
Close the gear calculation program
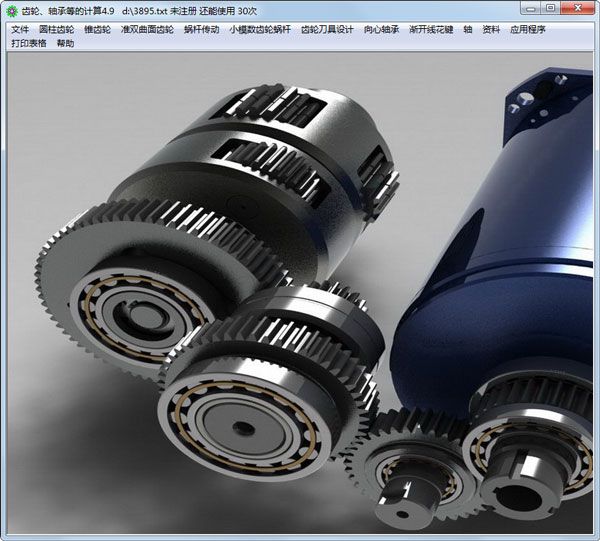coord(578,9)
